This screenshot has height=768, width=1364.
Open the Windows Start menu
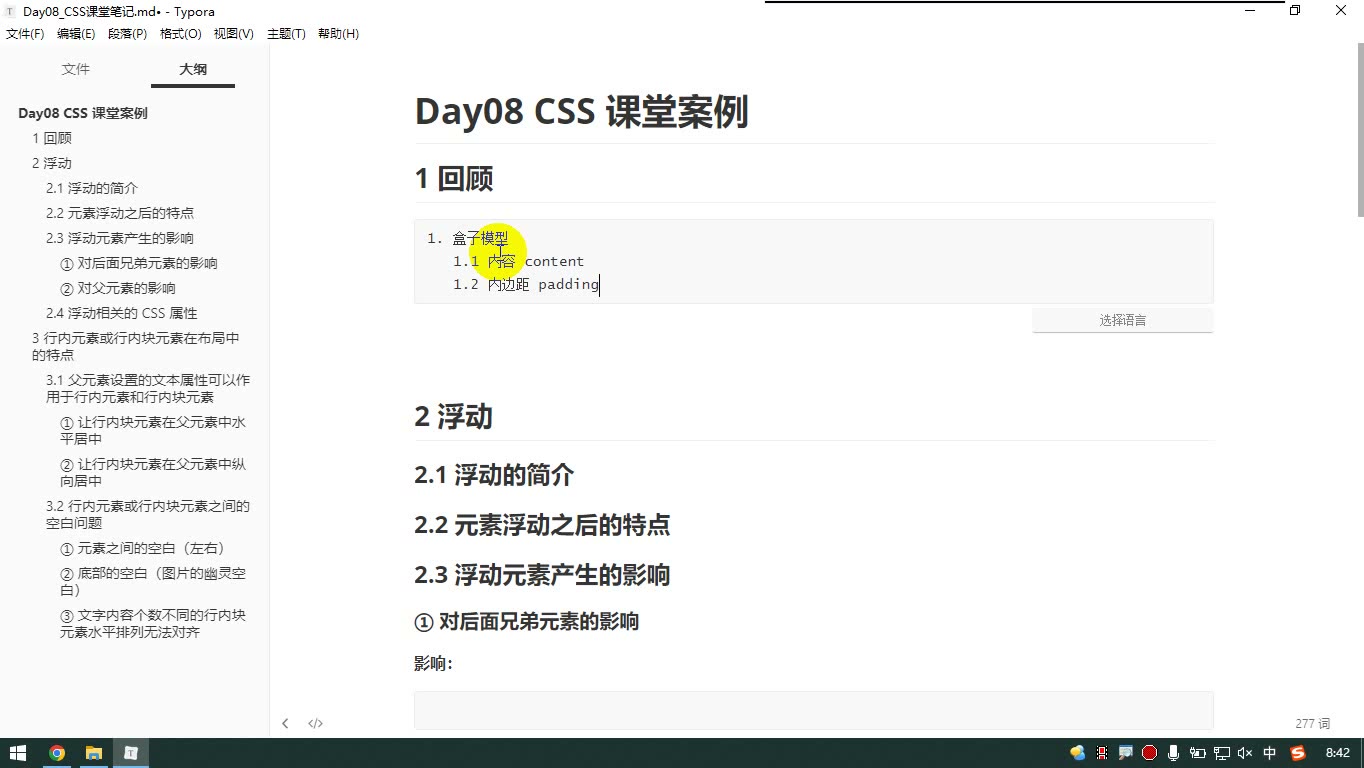[18, 753]
